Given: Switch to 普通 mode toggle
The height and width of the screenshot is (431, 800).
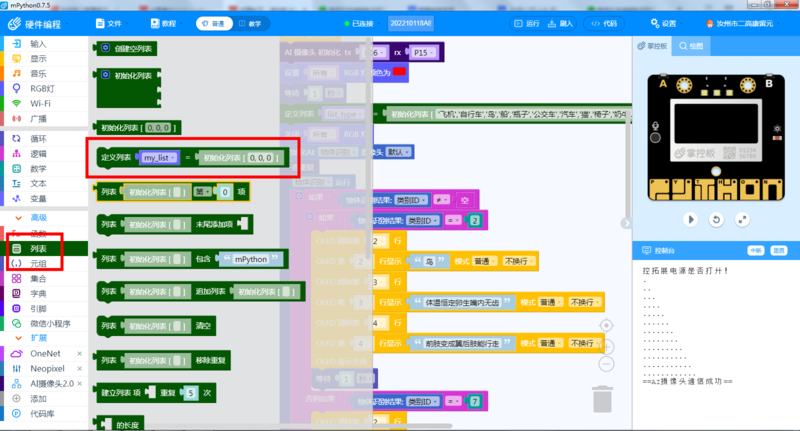Looking at the screenshot, I should [x=212, y=23].
